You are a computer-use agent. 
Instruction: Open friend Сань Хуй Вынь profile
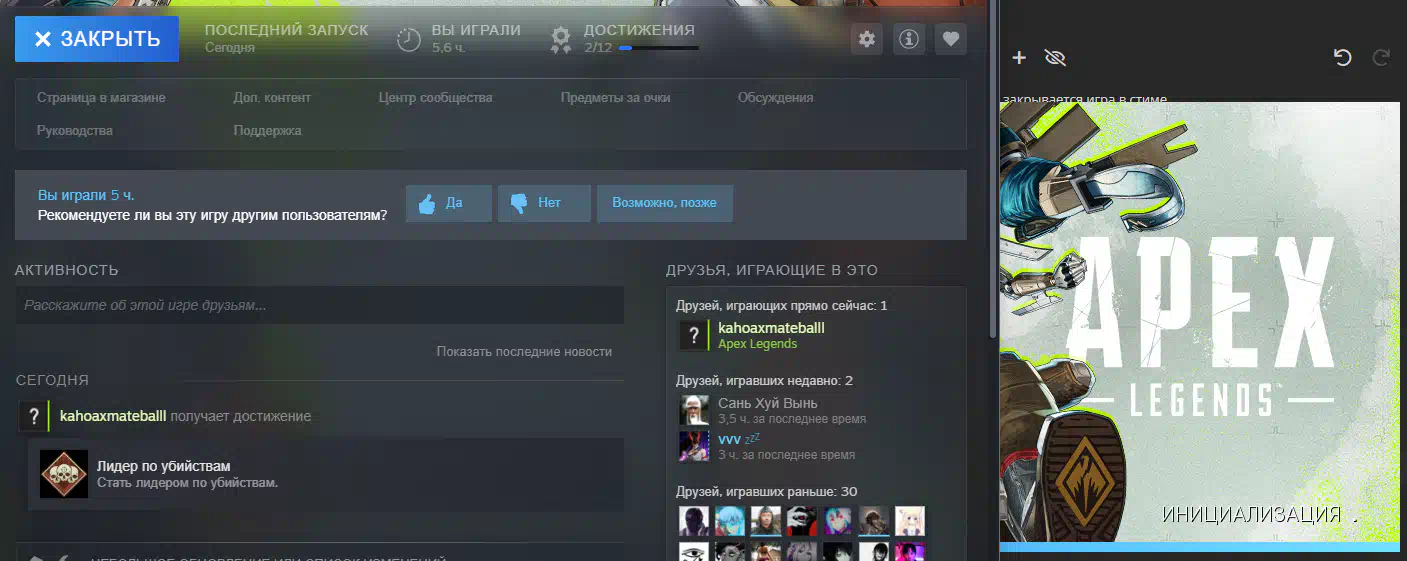768,403
